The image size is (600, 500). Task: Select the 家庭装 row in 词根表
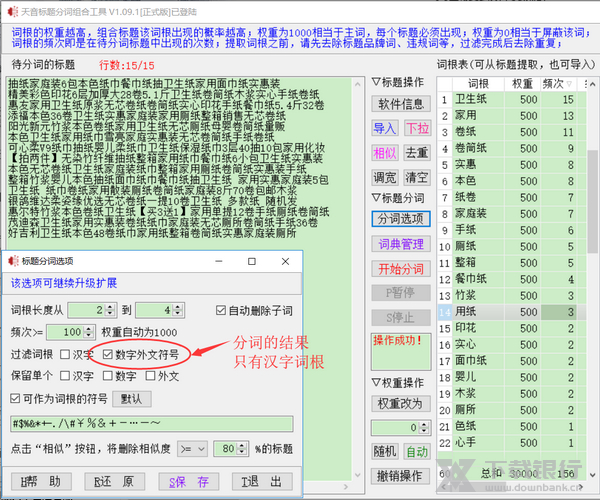click(x=512, y=213)
